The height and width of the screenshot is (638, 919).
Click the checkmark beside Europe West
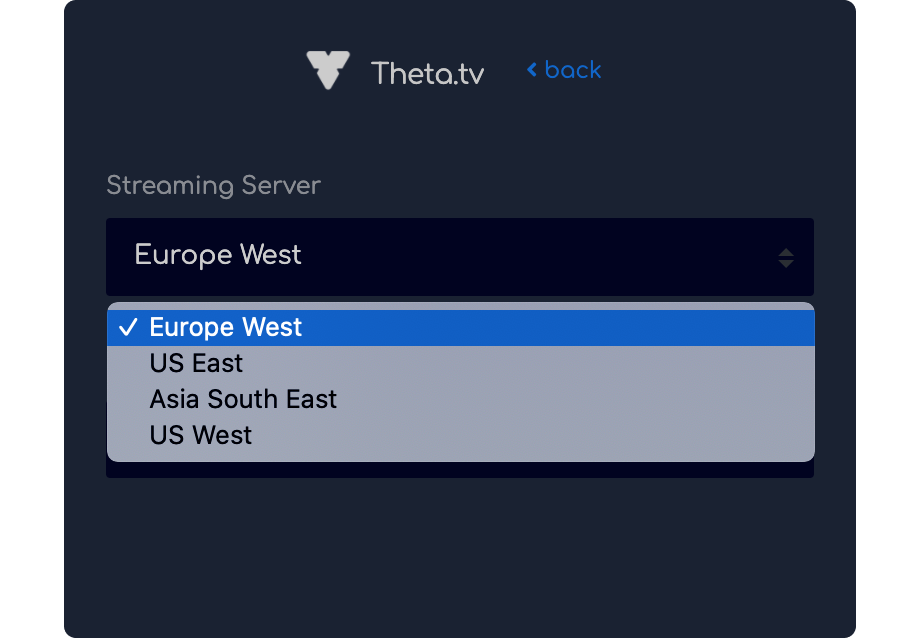click(128, 327)
